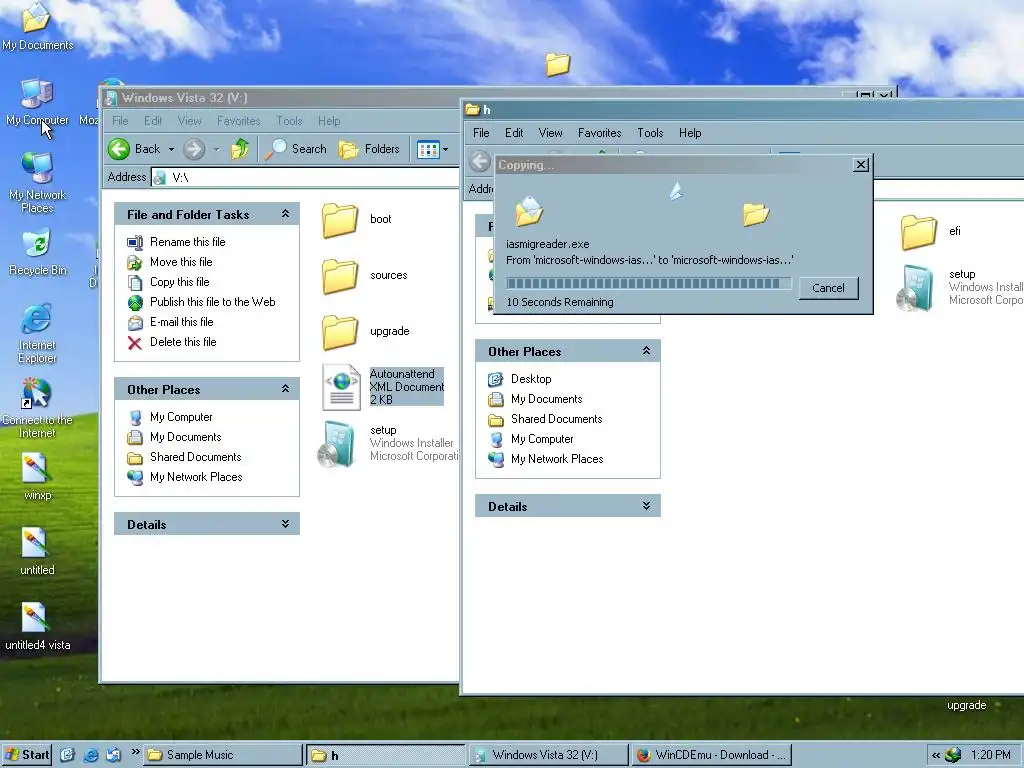Collapse Other Places in h window
1024x768 pixels.
click(x=646, y=351)
